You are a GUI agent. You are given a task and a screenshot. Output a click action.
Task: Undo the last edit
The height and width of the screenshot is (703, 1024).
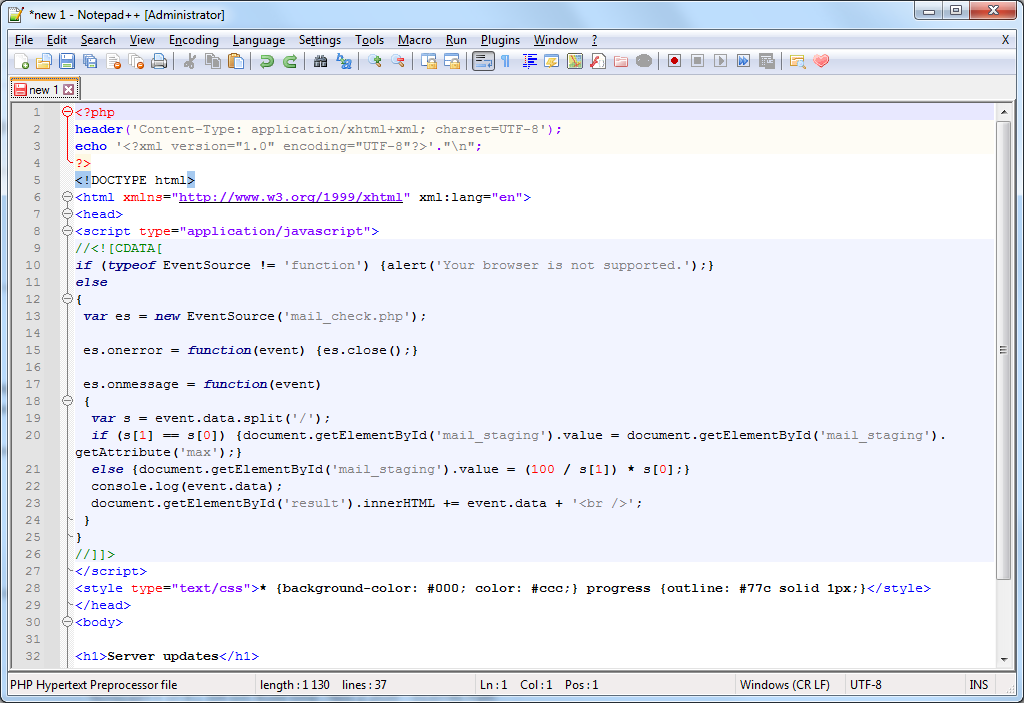coord(266,61)
